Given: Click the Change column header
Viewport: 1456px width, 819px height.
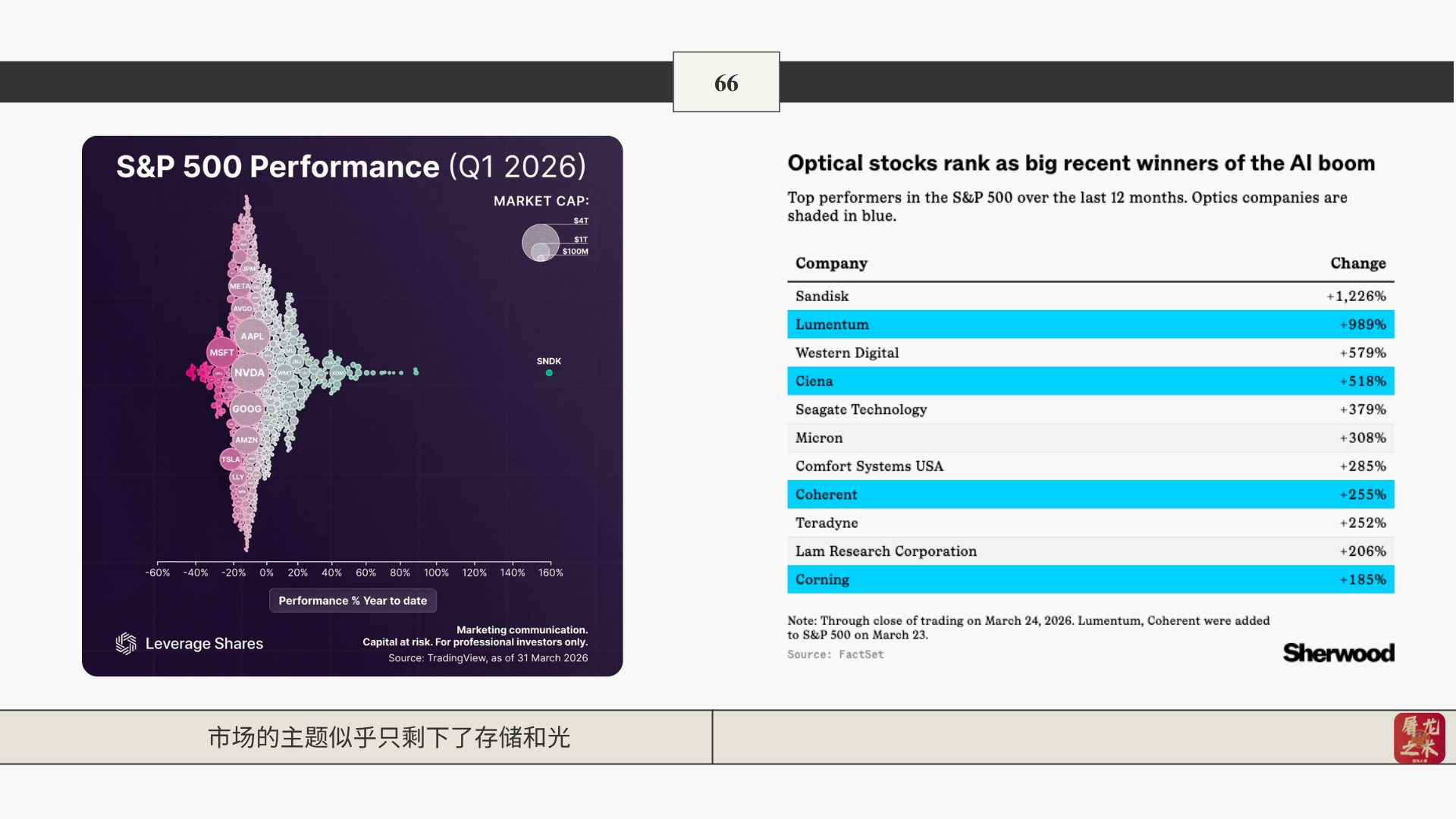Looking at the screenshot, I should point(1357,263).
